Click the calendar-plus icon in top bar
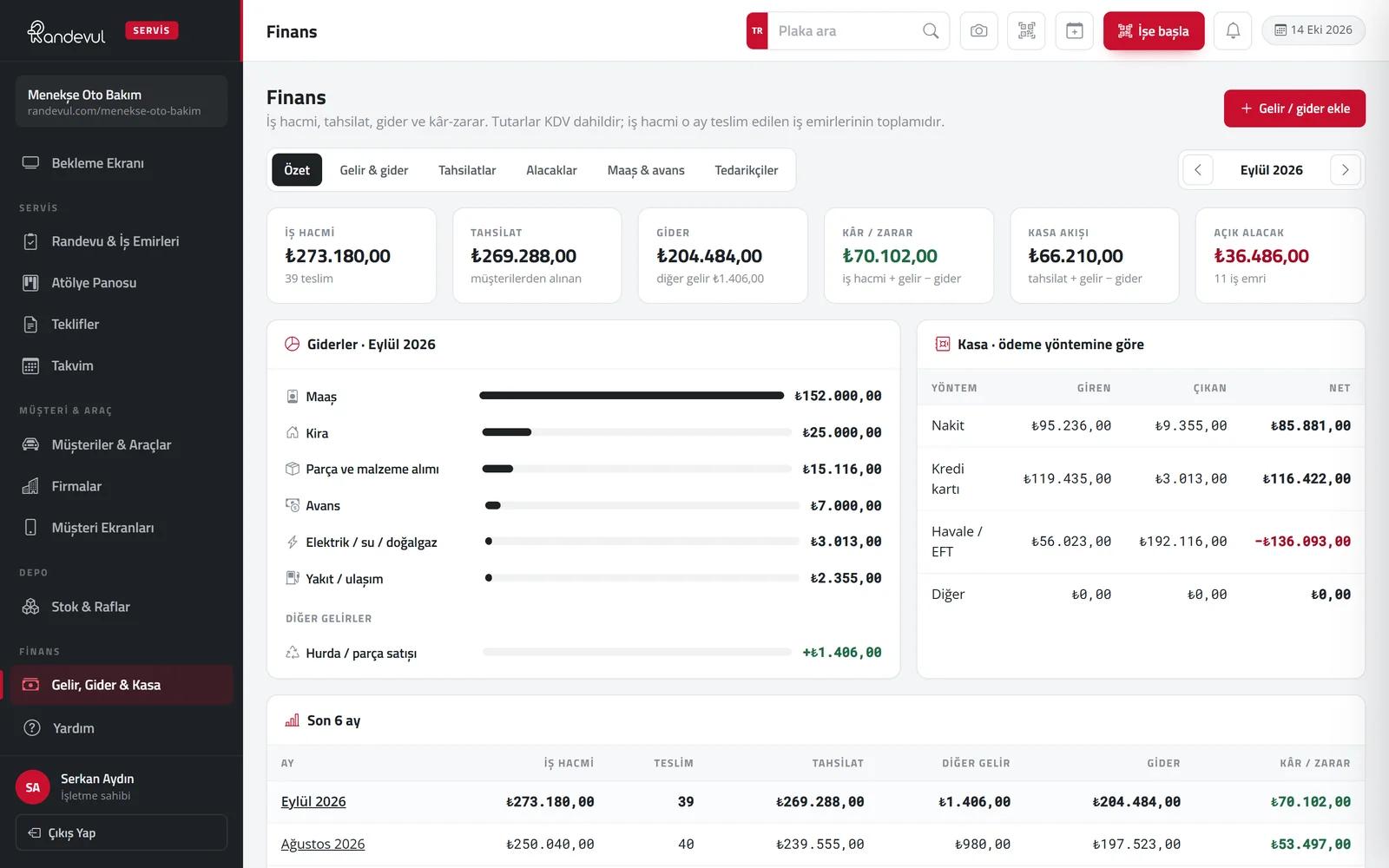This screenshot has width=1389, height=868. coord(1074,31)
